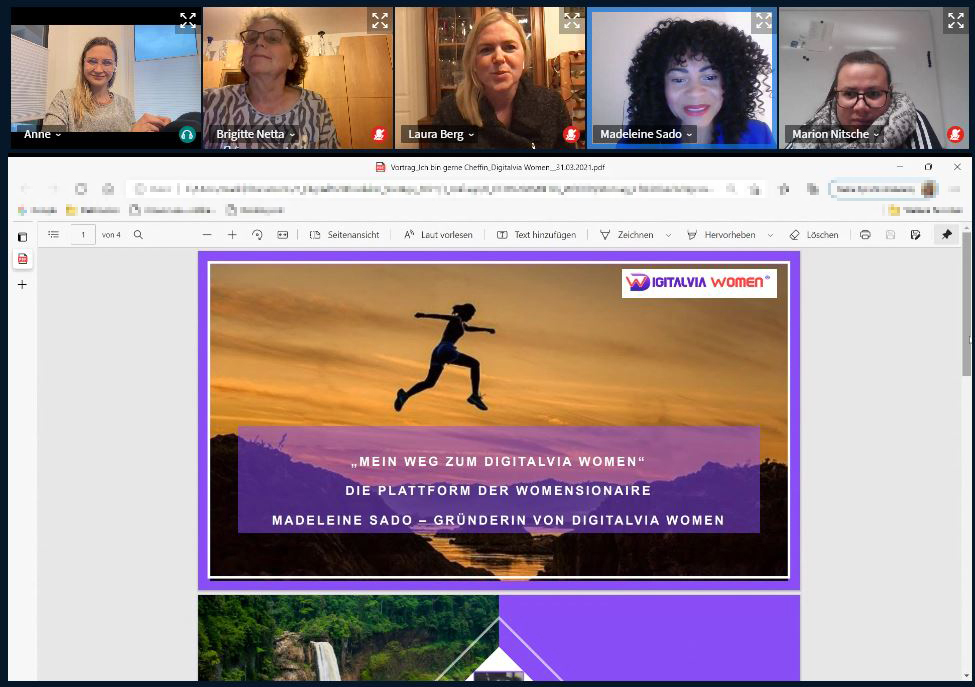The image size is (975, 687).
Task: Click Marion Nitsche's muted microphone icon
Action: [955, 134]
